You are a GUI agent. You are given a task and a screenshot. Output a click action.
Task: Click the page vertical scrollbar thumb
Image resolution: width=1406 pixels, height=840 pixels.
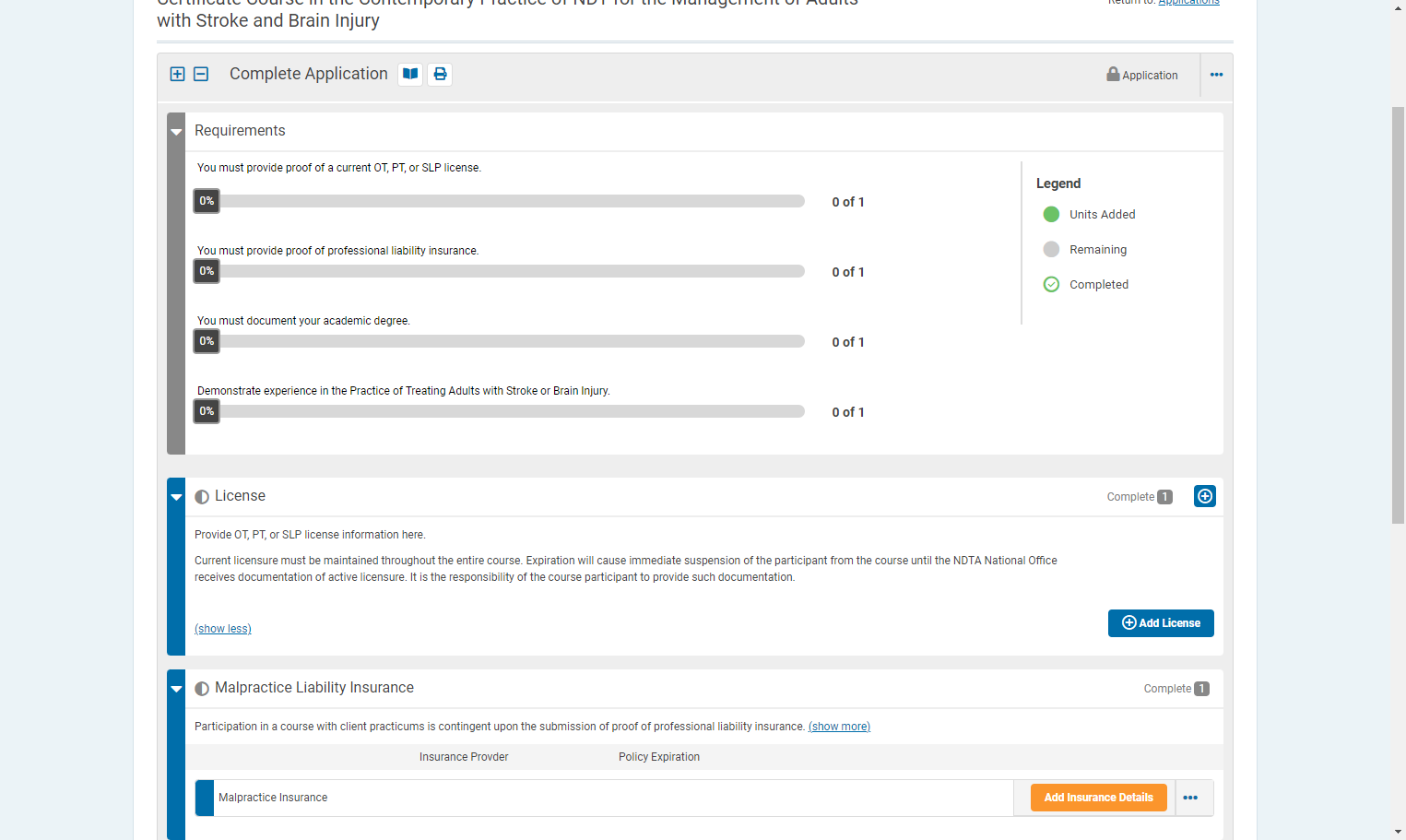[1399, 315]
